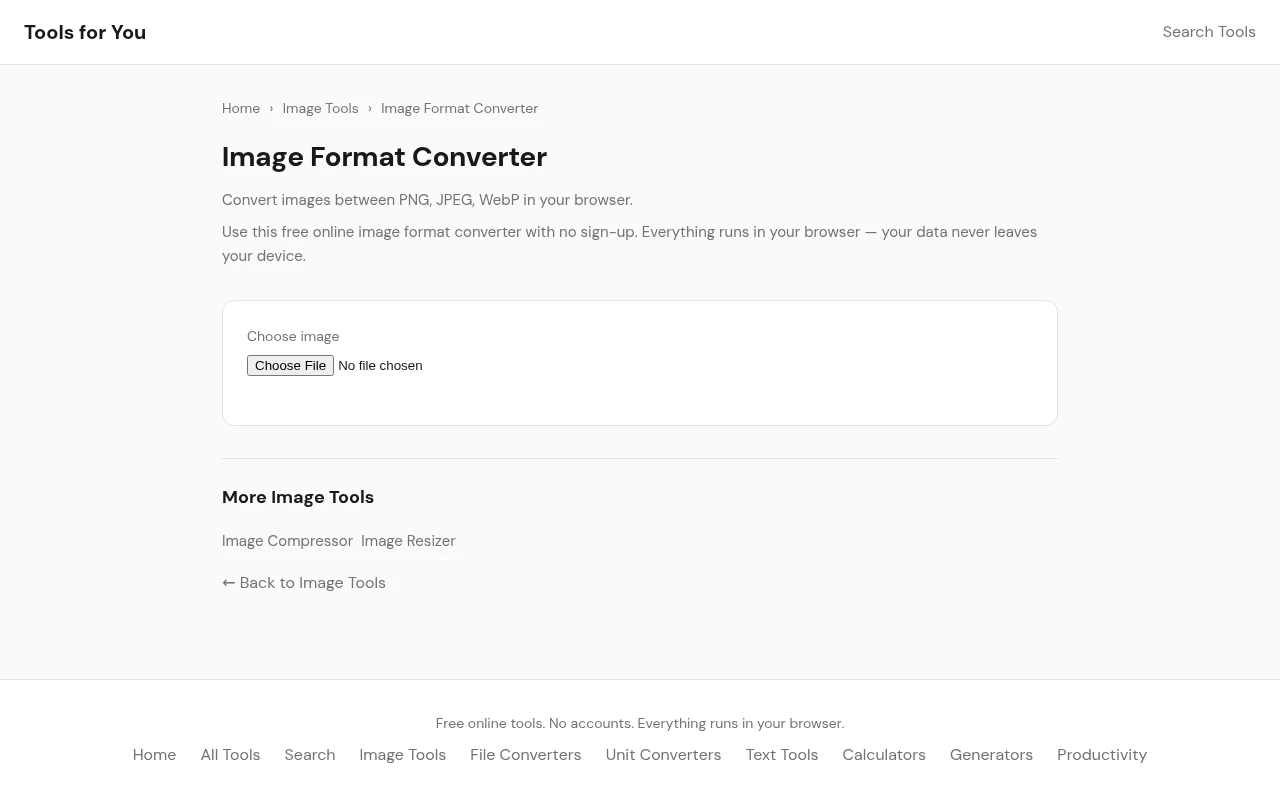Go back to Image Tools

coord(304,583)
